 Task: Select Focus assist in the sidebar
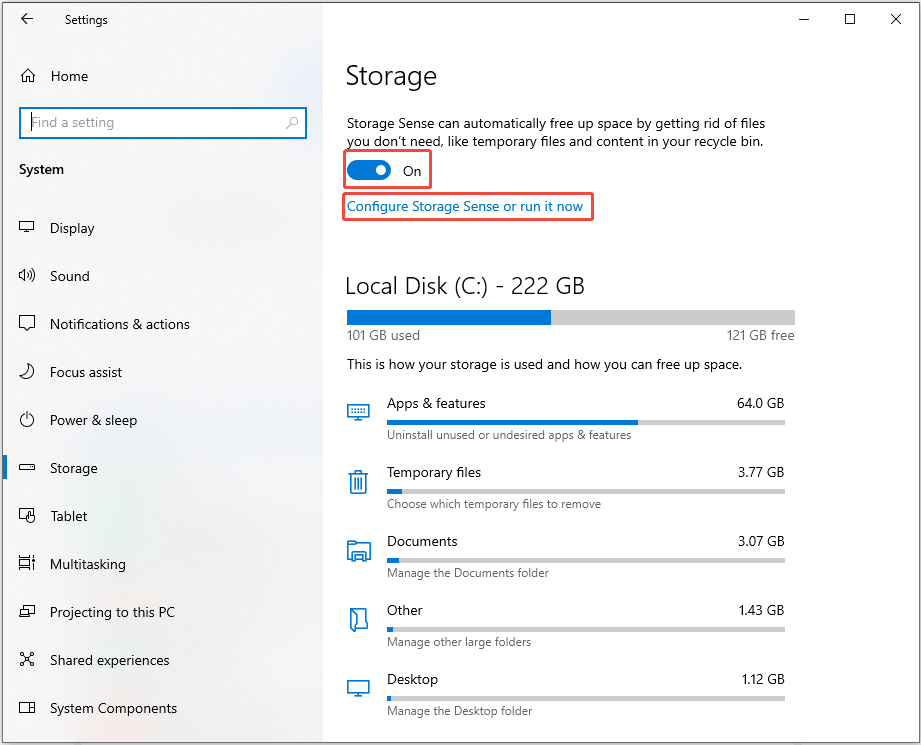[86, 372]
